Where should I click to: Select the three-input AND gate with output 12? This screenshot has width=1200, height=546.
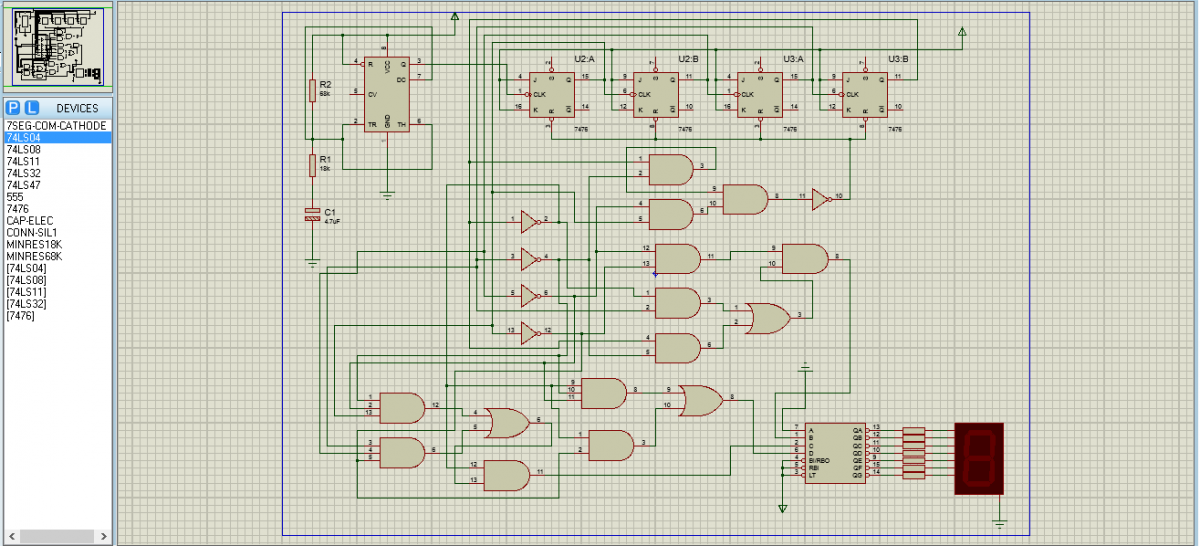[x=402, y=407]
